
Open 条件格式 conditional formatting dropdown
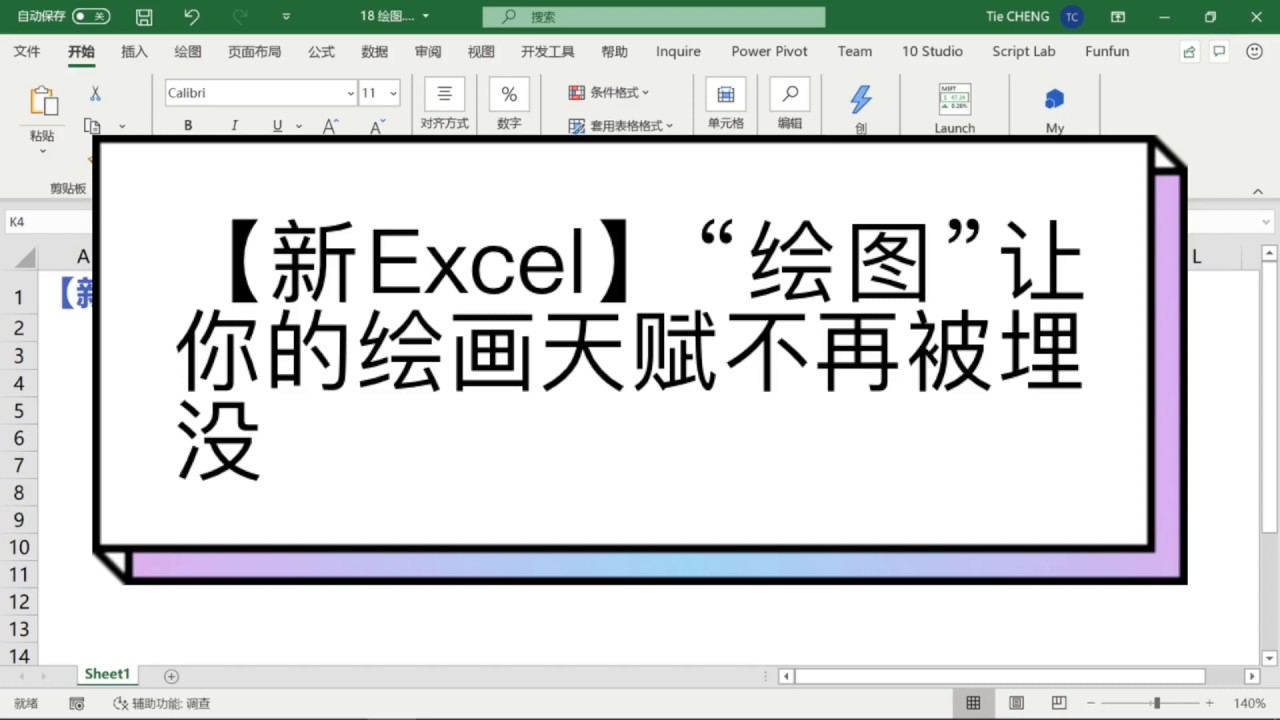(x=609, y=93)
